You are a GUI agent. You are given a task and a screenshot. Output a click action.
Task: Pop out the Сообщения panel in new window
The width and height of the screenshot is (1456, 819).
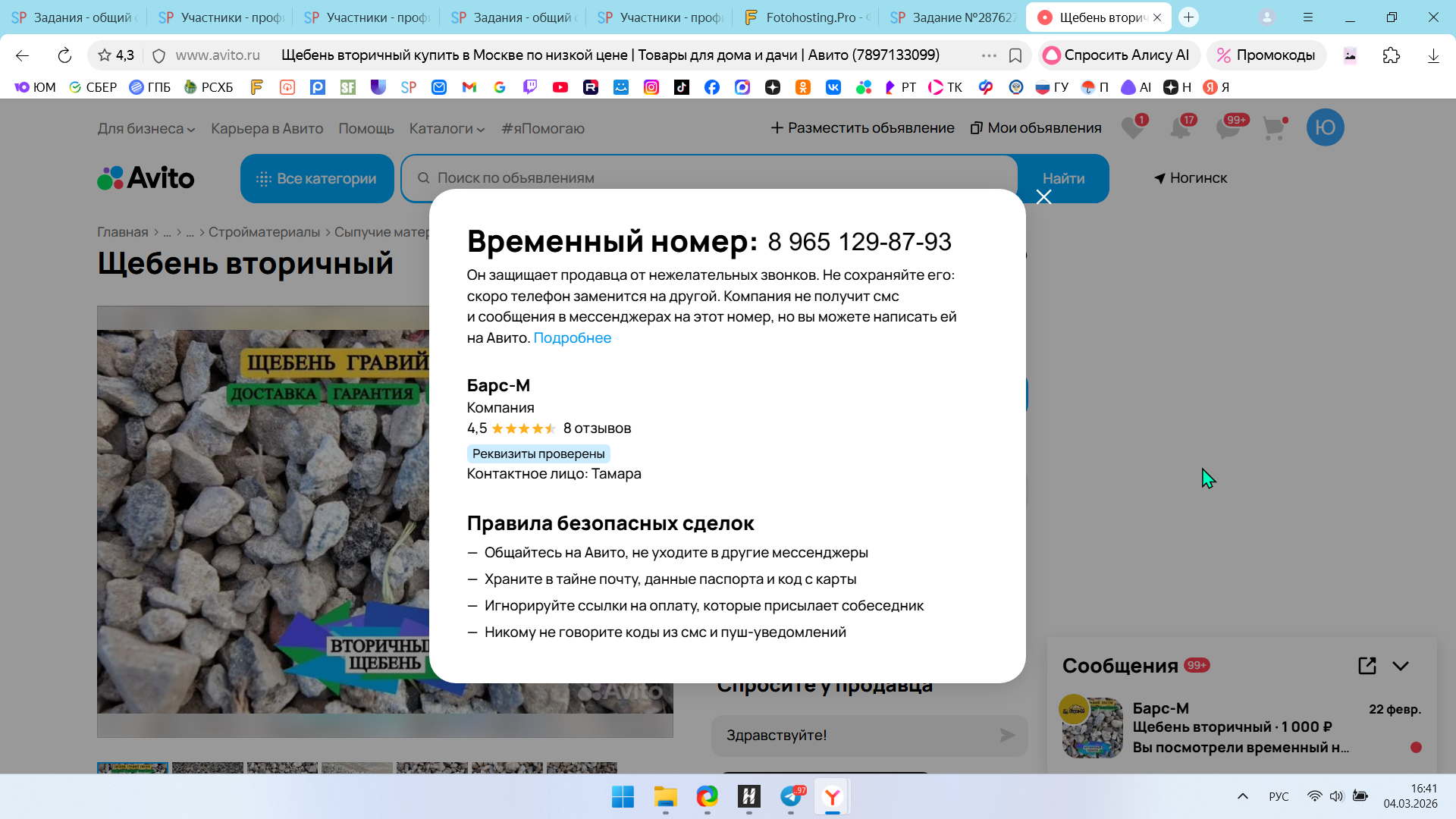pos(1367,666)
